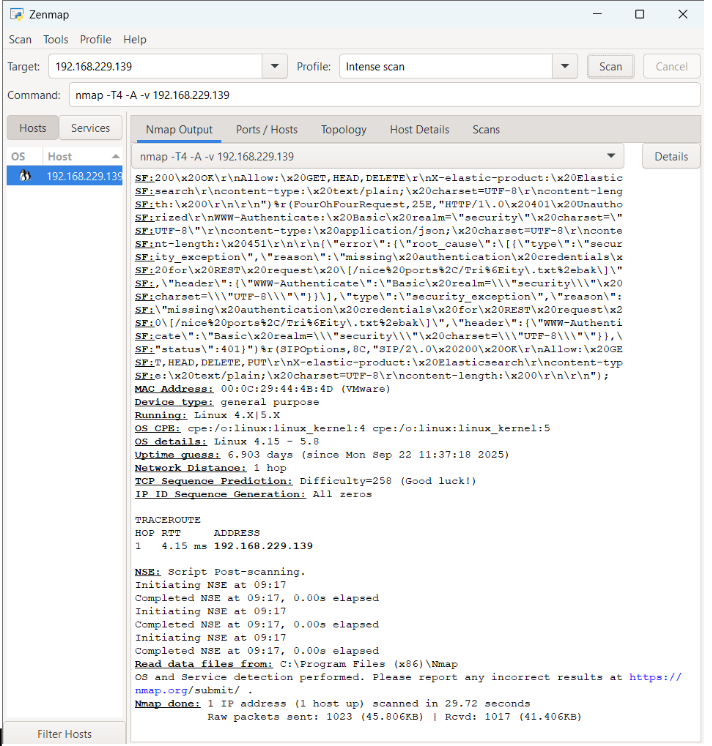Open the Details button

pyautogui.click(x=671, y=157)
